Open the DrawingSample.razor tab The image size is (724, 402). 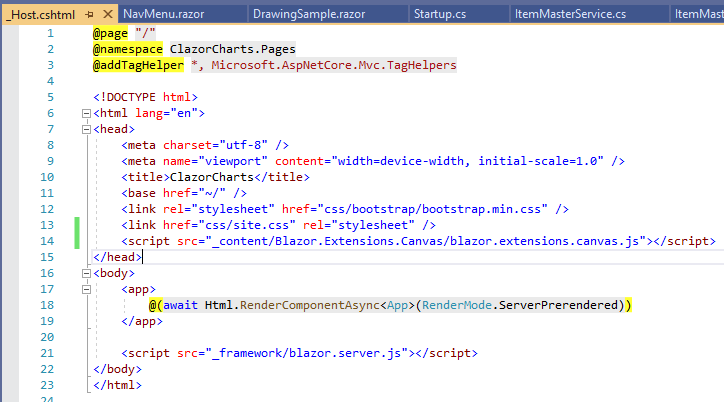(309, 14)
